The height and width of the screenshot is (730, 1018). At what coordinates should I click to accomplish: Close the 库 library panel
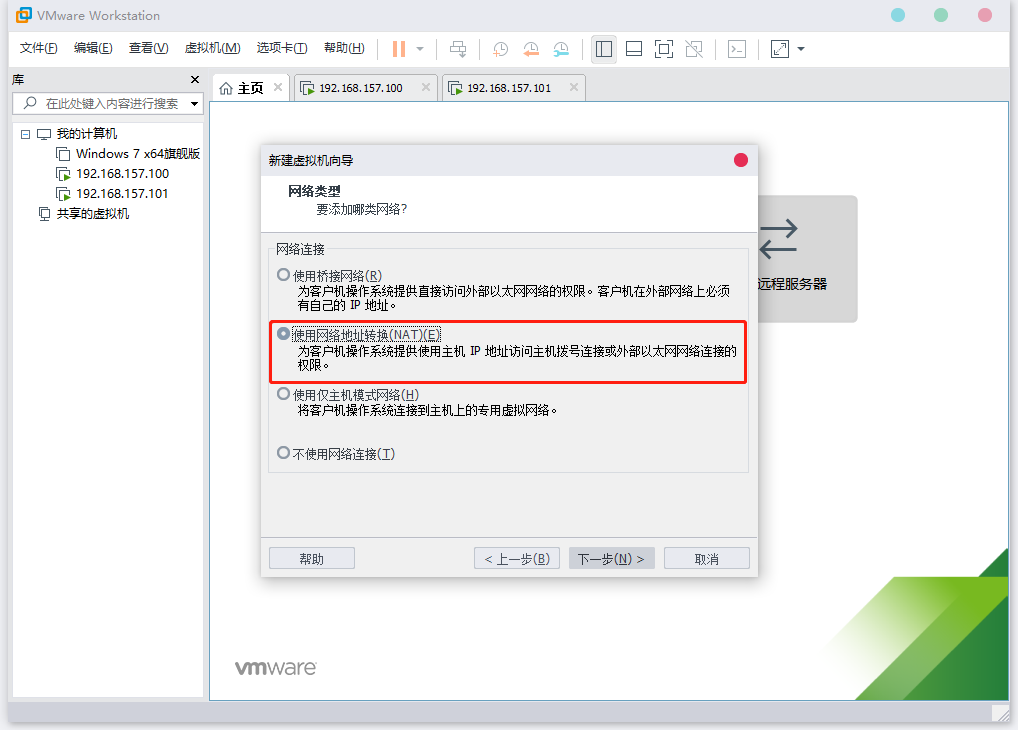195,79
